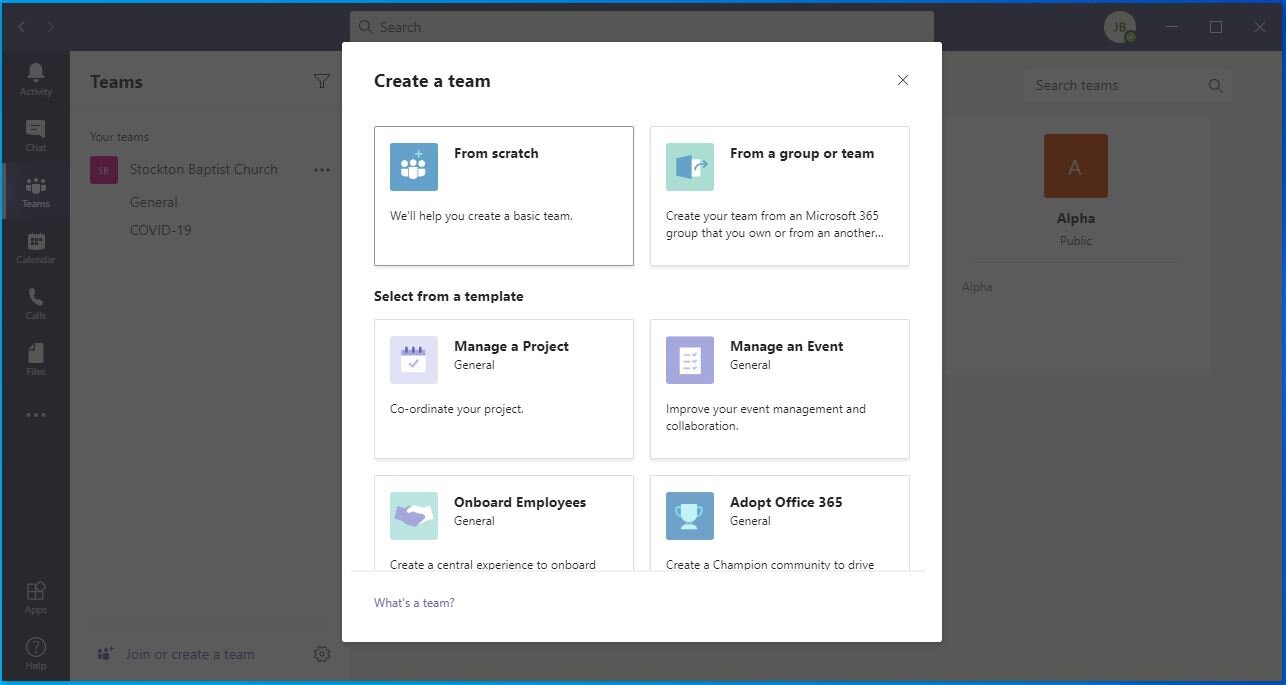Click the Public label under Alpha
This screenshot has height=685, width=1286.
click(1076, 241)
